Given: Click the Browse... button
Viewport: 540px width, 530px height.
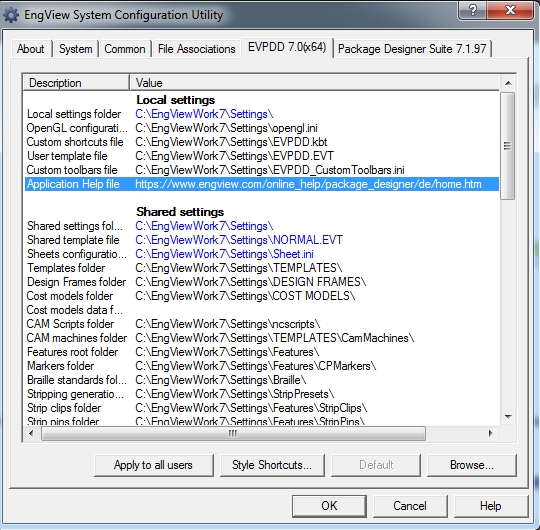Looking at the screenshot, I should [x=472, y=465].
